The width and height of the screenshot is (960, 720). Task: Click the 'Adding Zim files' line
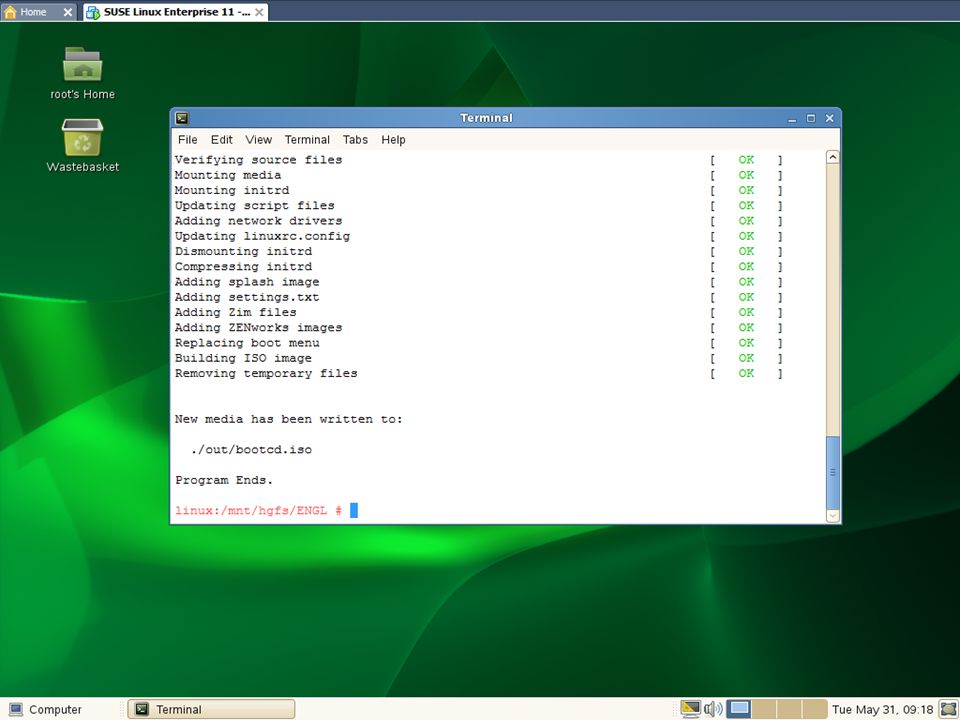(236, 312)
